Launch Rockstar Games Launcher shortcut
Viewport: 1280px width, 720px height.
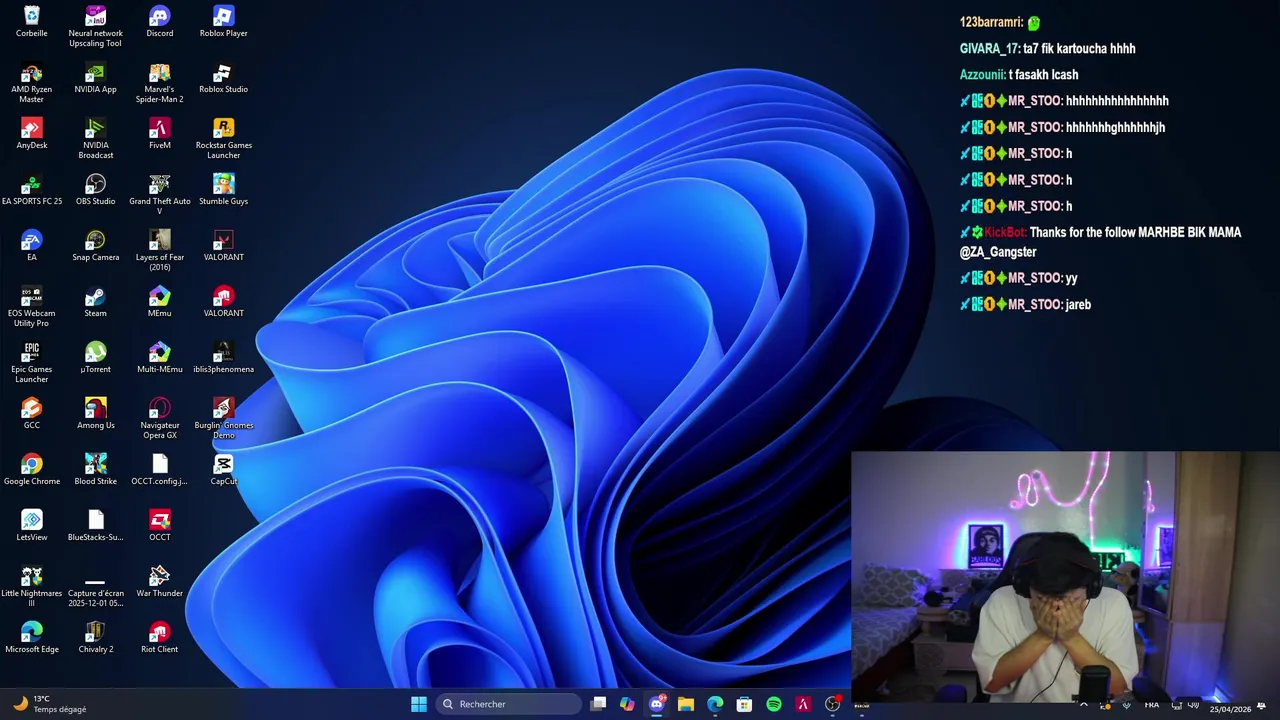point(224,139)
